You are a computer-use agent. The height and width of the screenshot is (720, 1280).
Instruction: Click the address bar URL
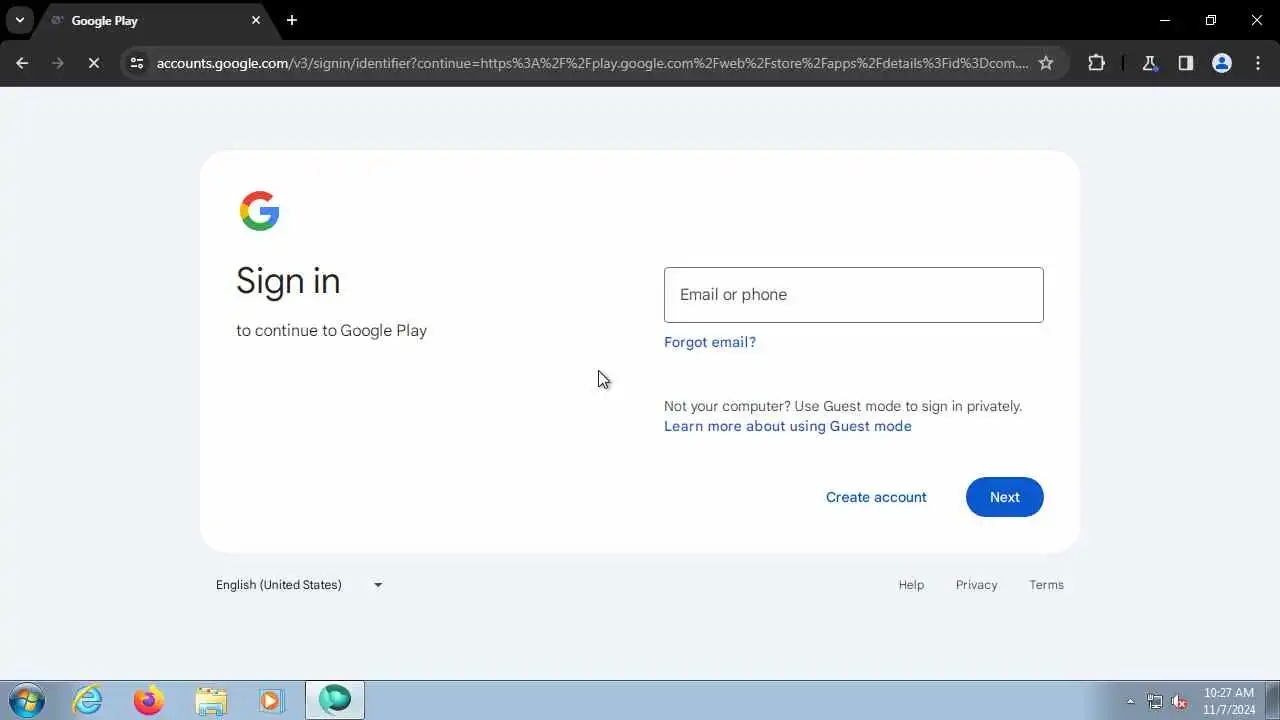(592, 63)
